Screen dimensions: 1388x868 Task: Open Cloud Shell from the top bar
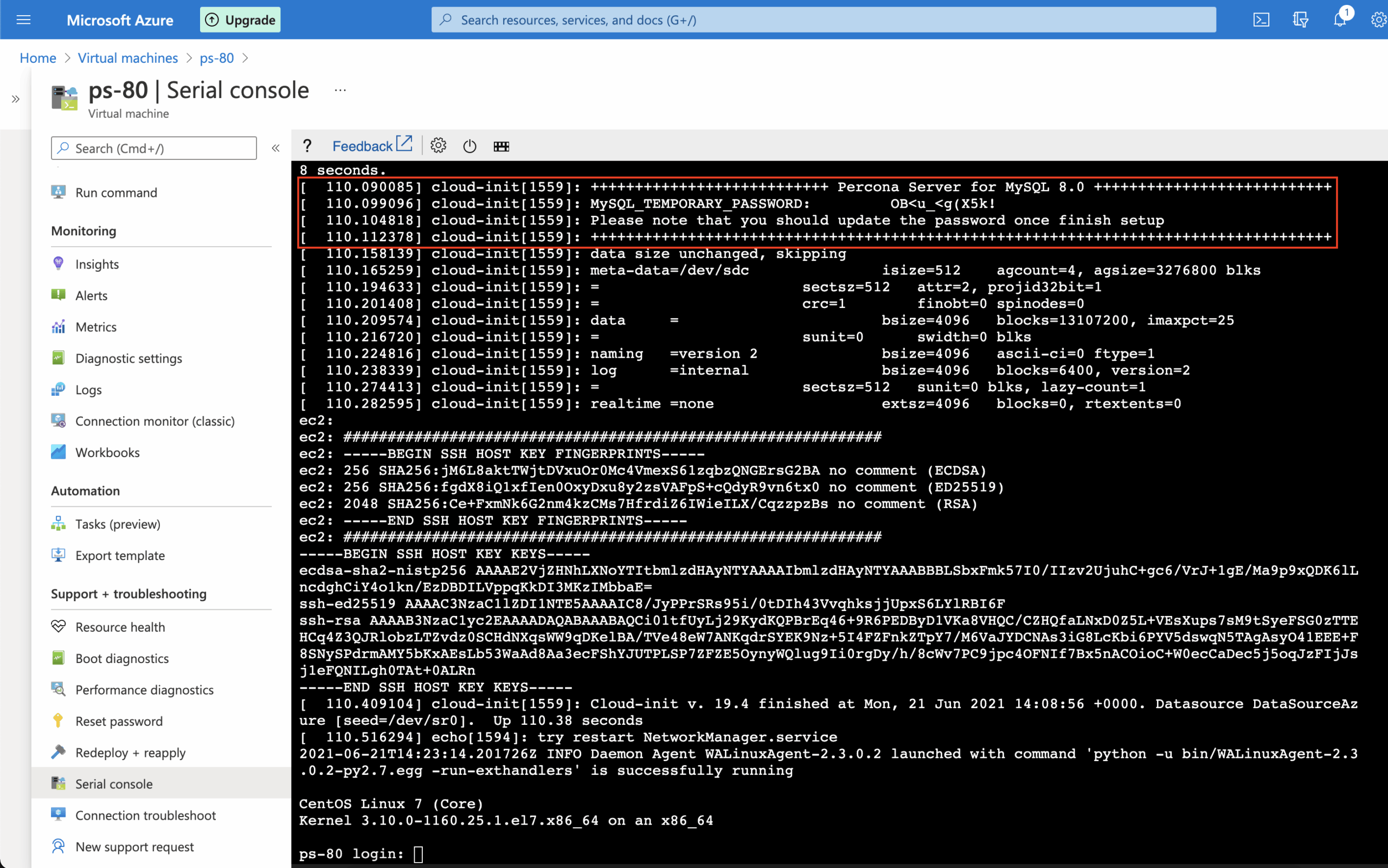(x=1261, y=20)
